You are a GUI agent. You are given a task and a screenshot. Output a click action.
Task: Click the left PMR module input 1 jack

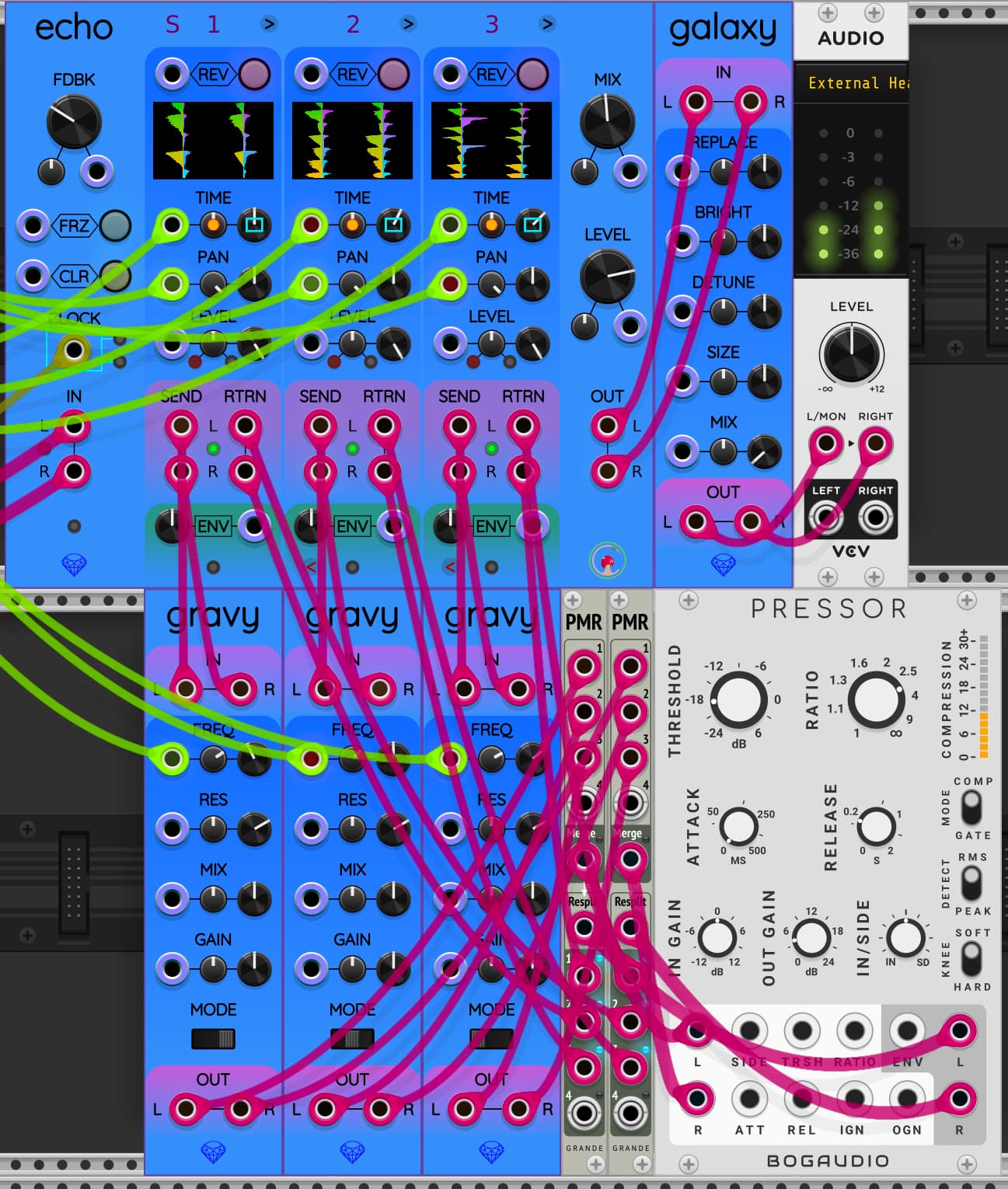584,666
